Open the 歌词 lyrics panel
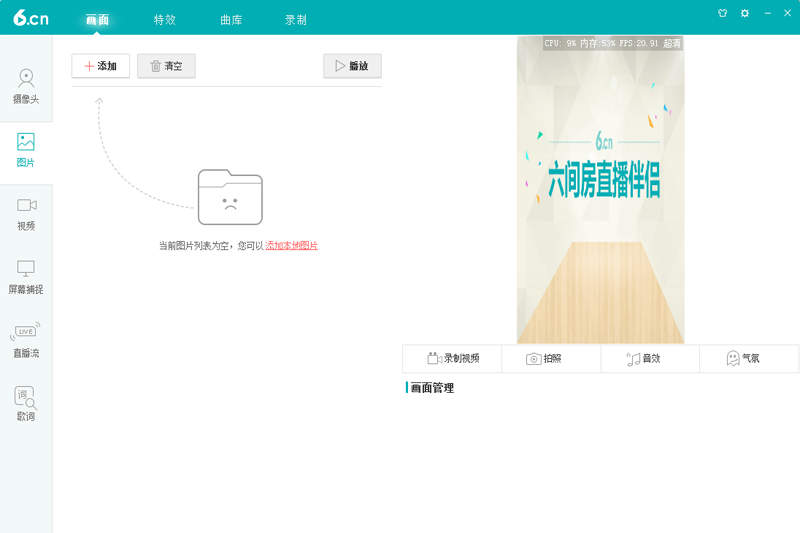 tap(26, 404)
